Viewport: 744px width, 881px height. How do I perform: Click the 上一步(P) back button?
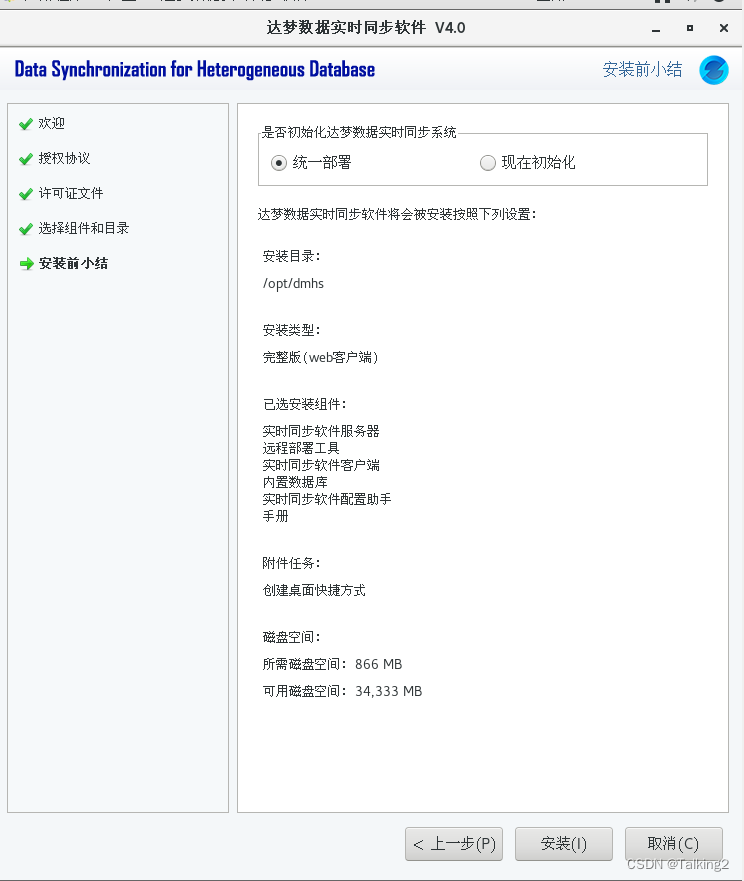pos(453,843)
